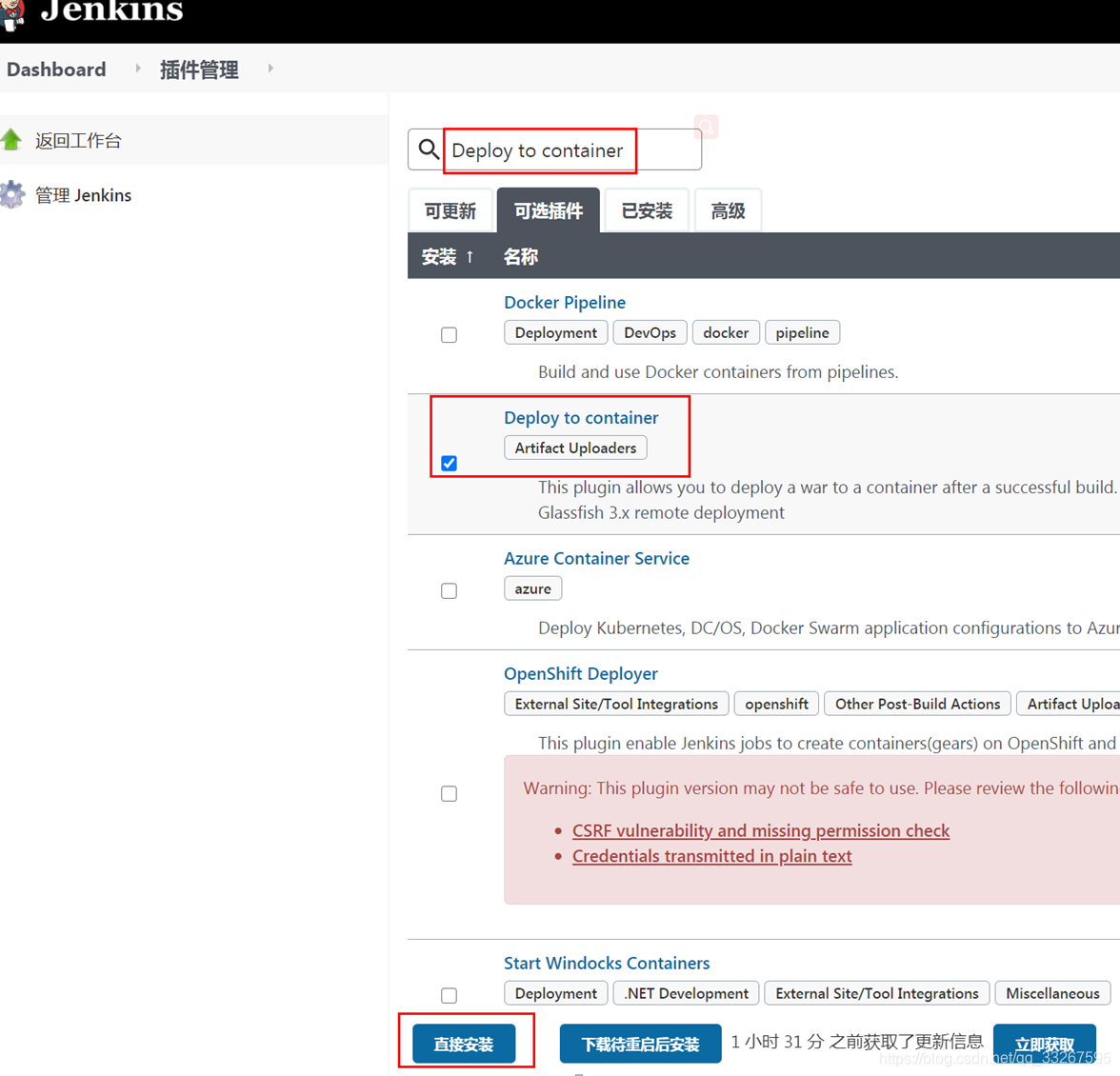Click the pipeline tag
This screenshot has width=1120, height=1076.
[802, 332]
